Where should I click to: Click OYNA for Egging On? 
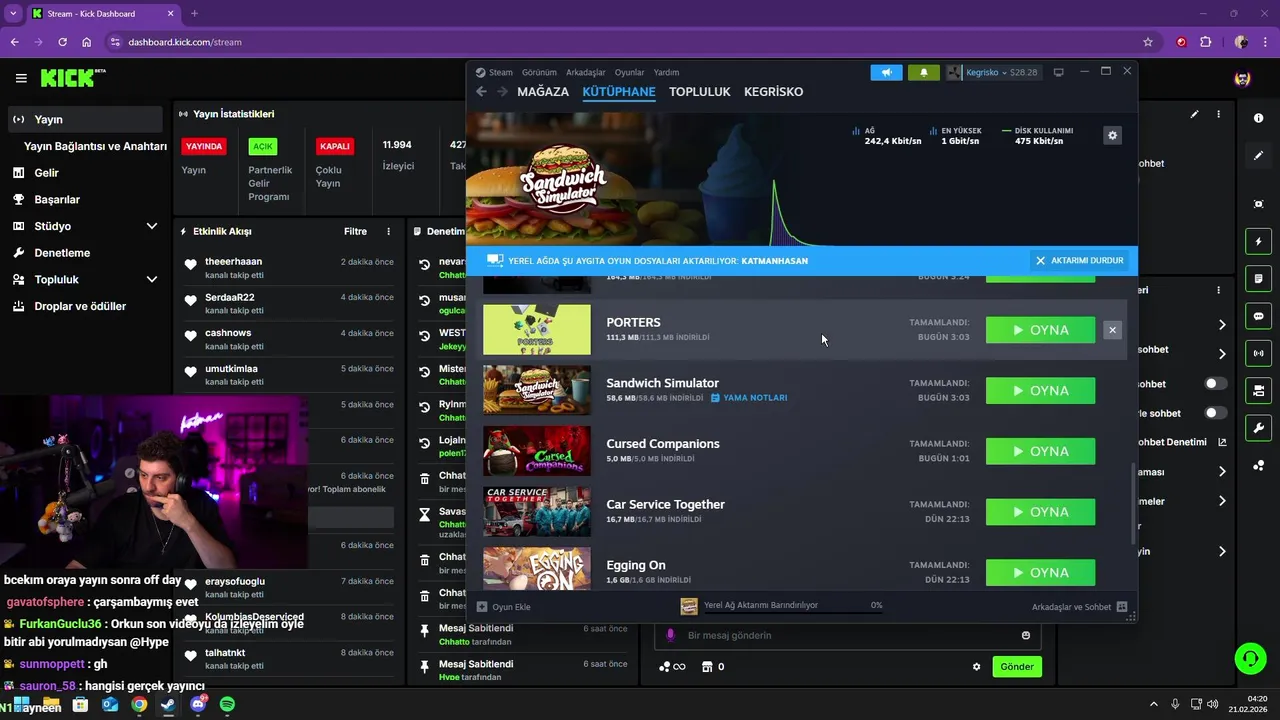(x=1040, y=573)
